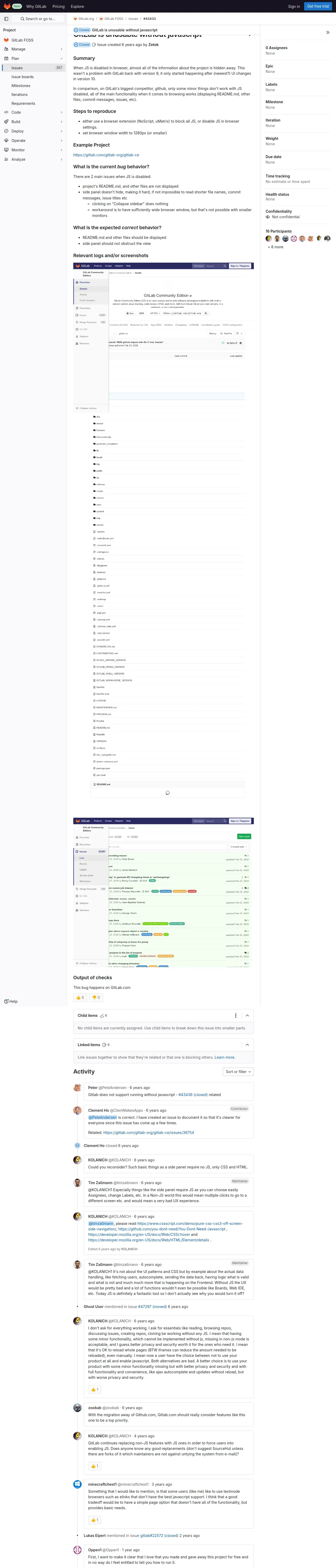Click thumbs up on minecraftchest1's comment

94,1520
